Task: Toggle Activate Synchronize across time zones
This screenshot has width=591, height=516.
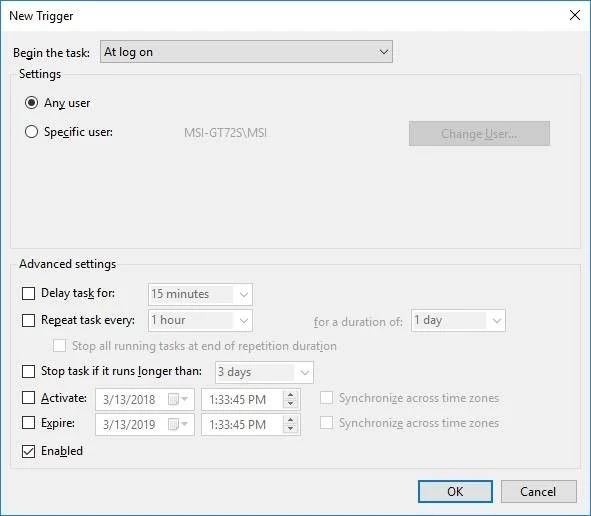Action: [326, 398]
